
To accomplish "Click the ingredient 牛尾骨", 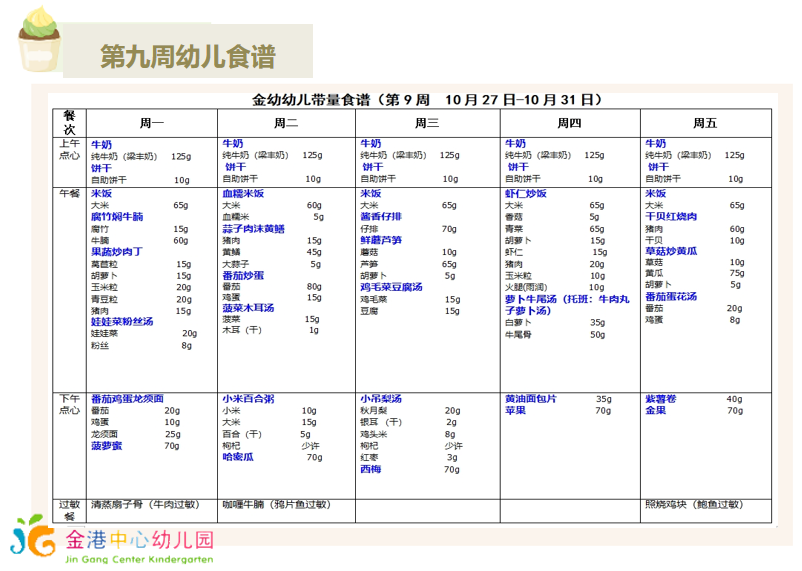I will point(518,335).
